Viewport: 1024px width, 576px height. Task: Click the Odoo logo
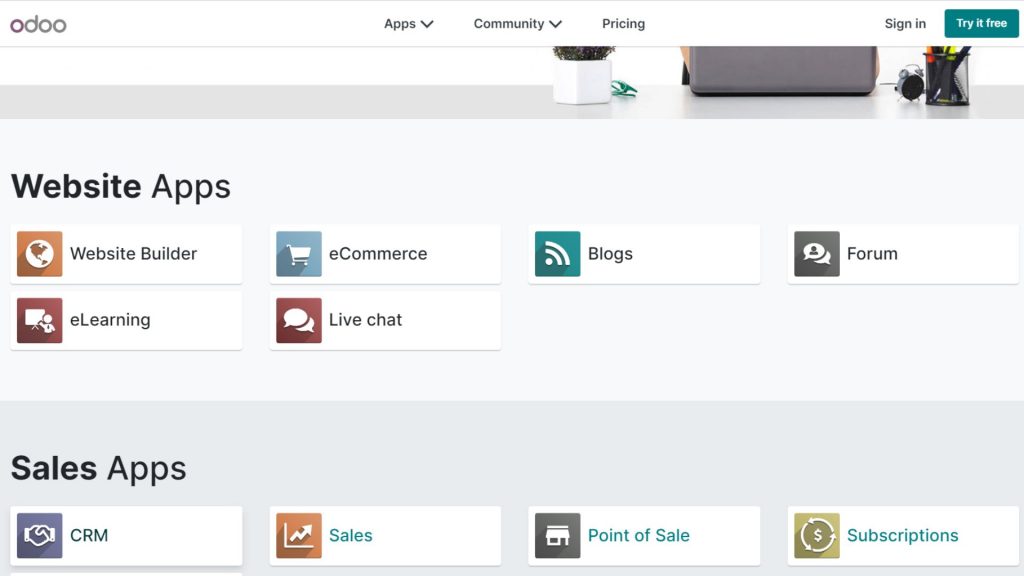click(38, 24)
